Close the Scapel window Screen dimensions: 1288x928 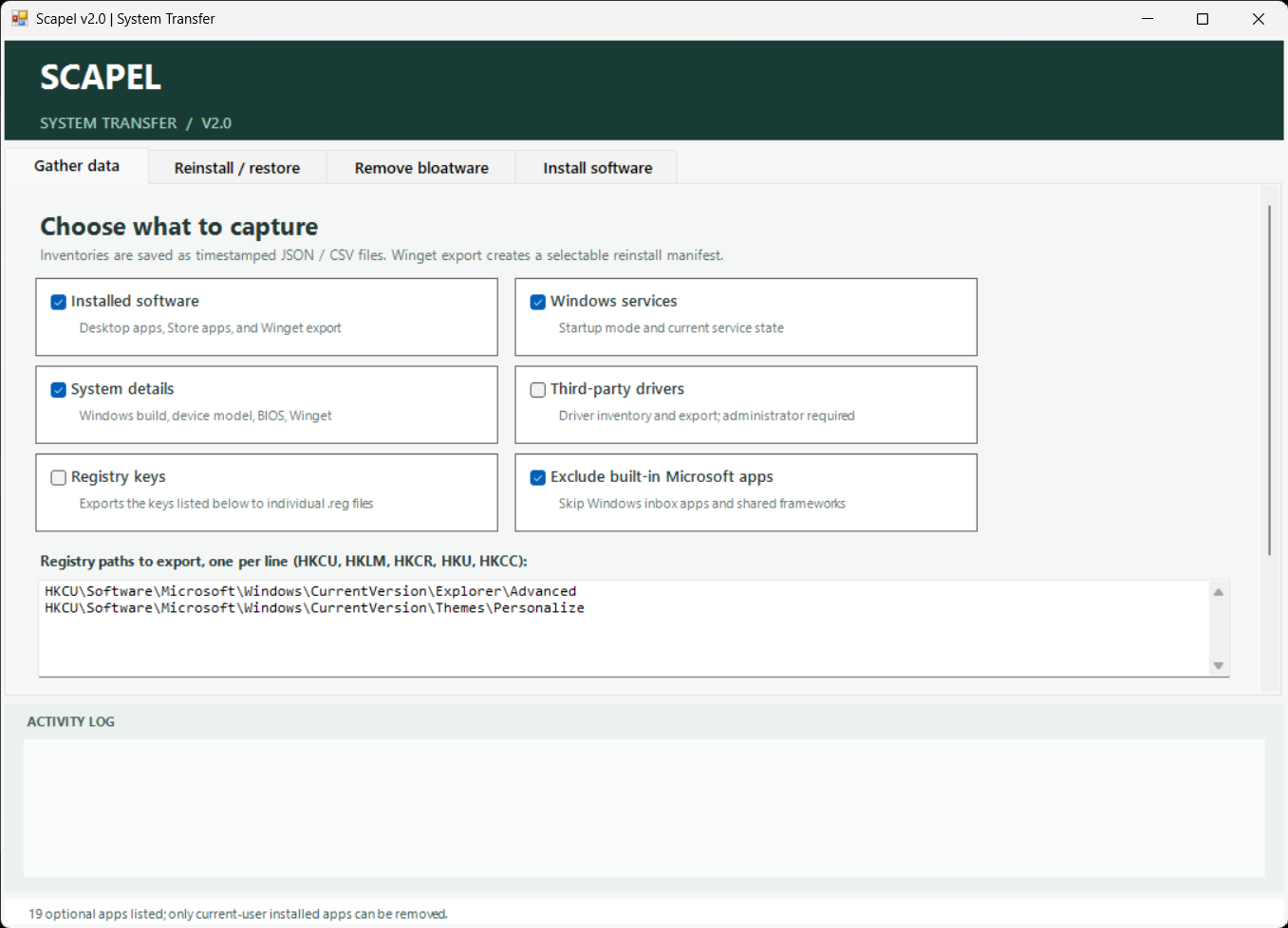point(1259,19)
